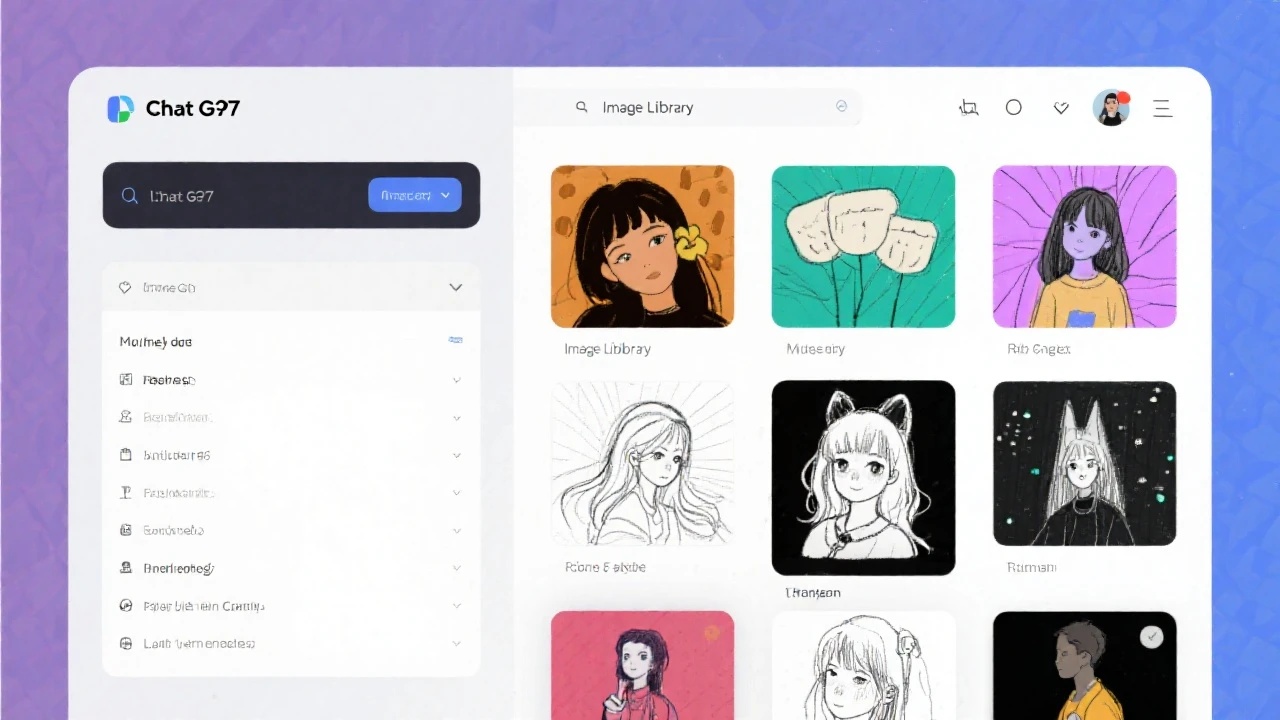Expand the 'Lanh' sidebar row chevron

457,644
